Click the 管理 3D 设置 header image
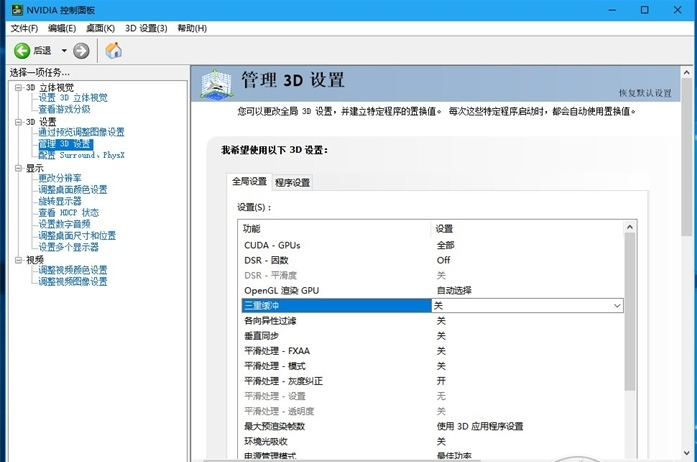Viewport: 697px width, 462px height. [x=216, y=84]
